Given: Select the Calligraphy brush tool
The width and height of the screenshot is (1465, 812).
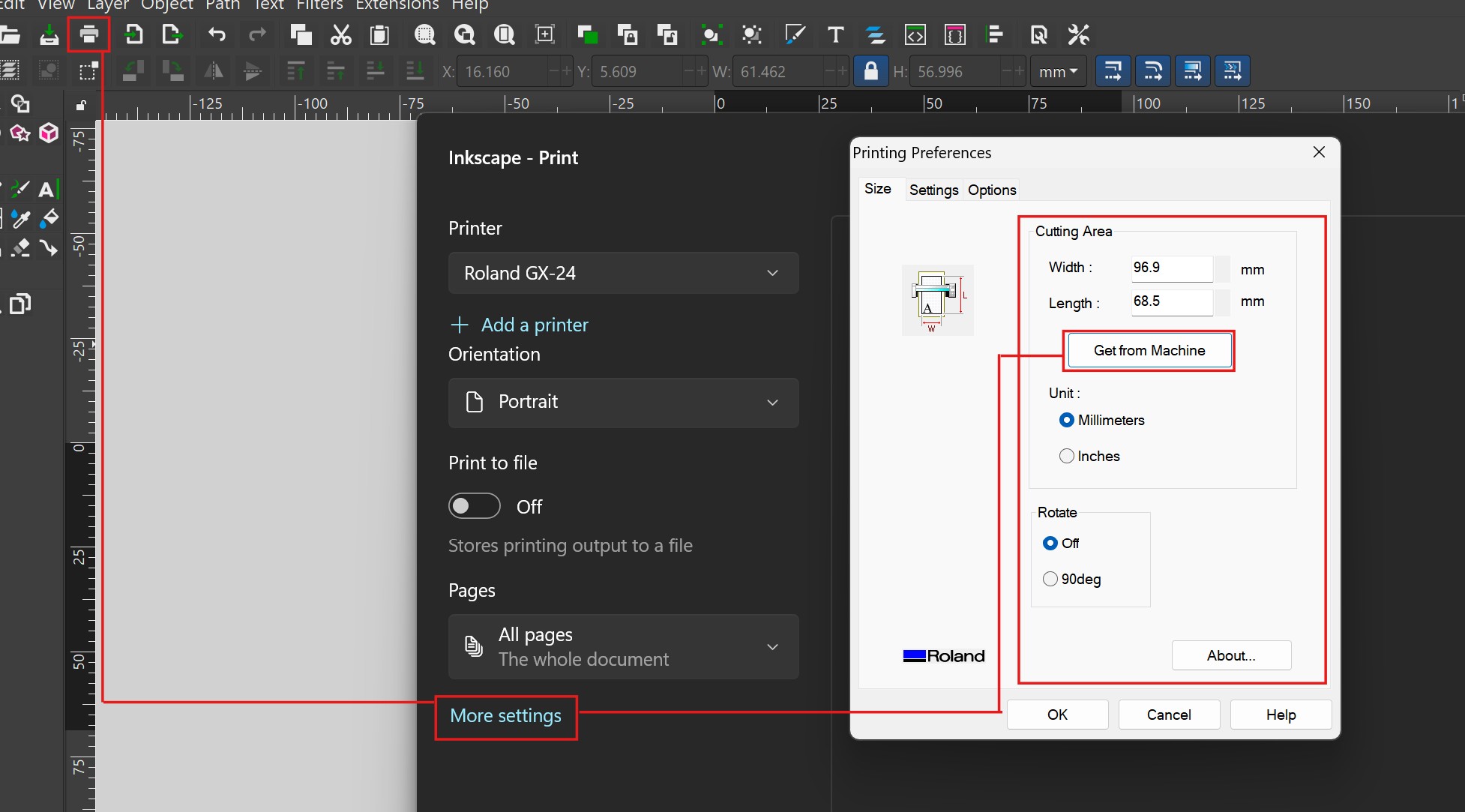Looking at the screenshot, I should click(x=20, y=189).
